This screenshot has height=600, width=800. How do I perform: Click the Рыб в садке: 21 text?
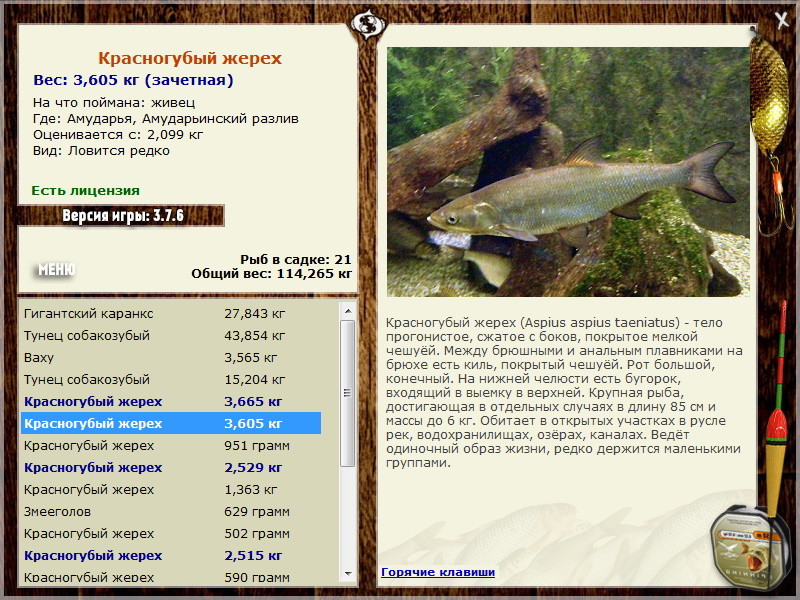point(296,259)
